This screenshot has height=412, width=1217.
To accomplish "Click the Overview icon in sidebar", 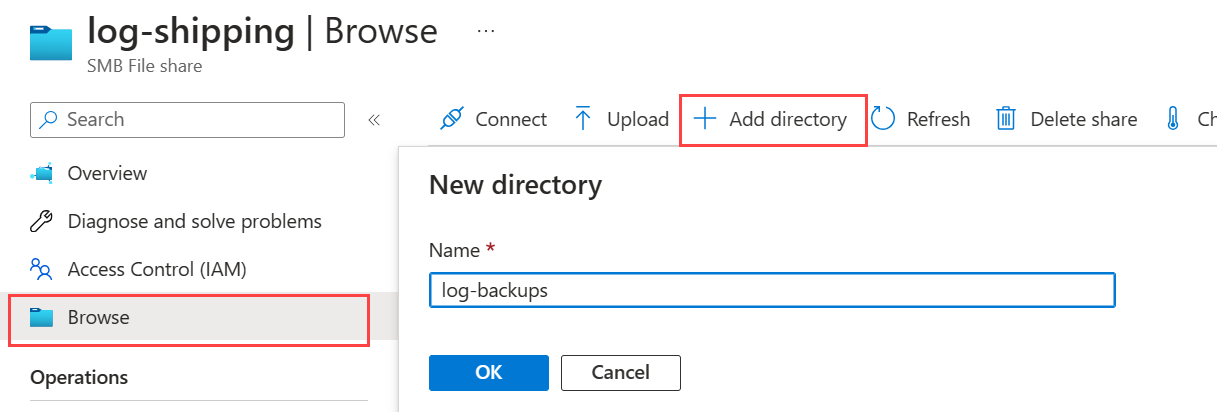I will (42, 174).
